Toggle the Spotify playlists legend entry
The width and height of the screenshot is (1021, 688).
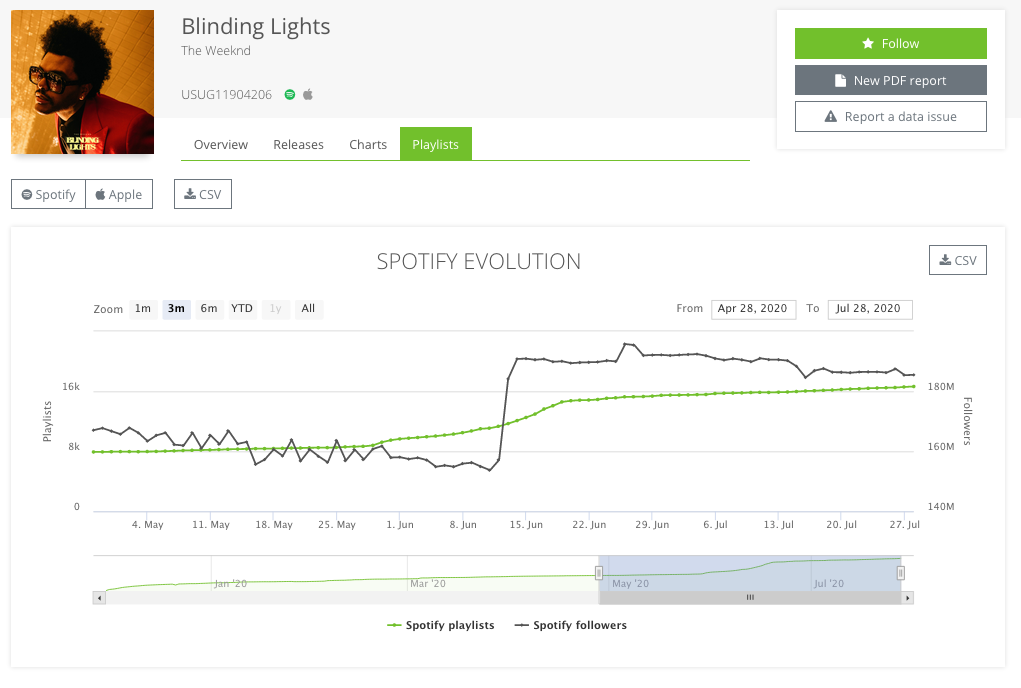441,625
